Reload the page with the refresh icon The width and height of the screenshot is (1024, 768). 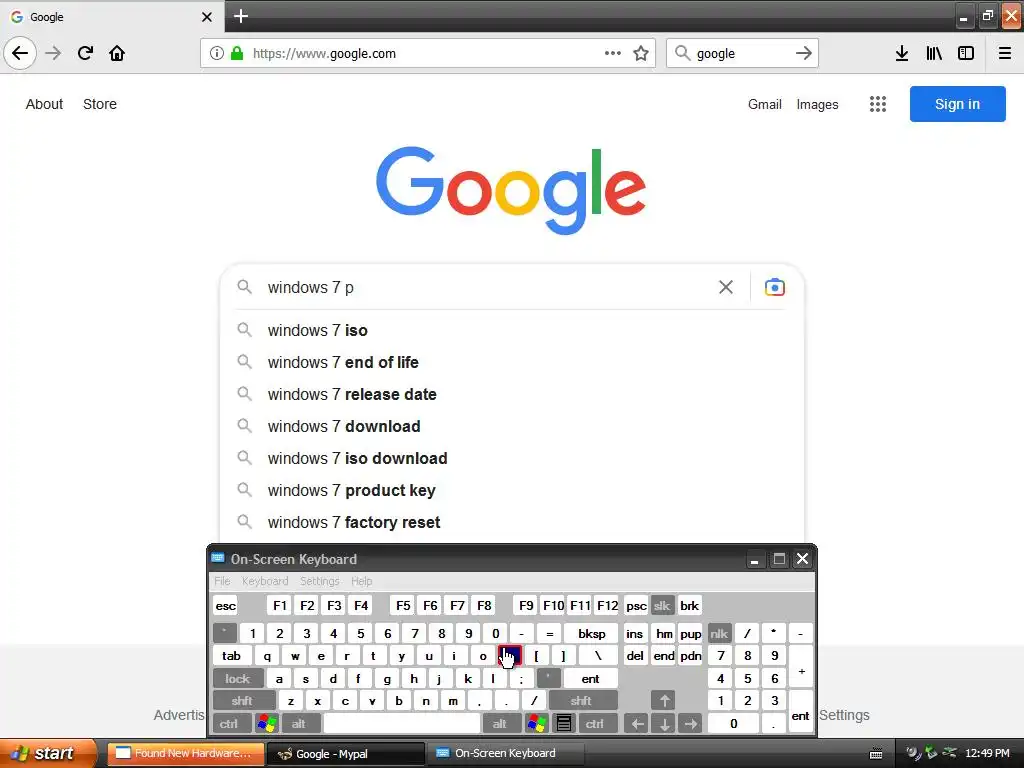click(85, 53)
